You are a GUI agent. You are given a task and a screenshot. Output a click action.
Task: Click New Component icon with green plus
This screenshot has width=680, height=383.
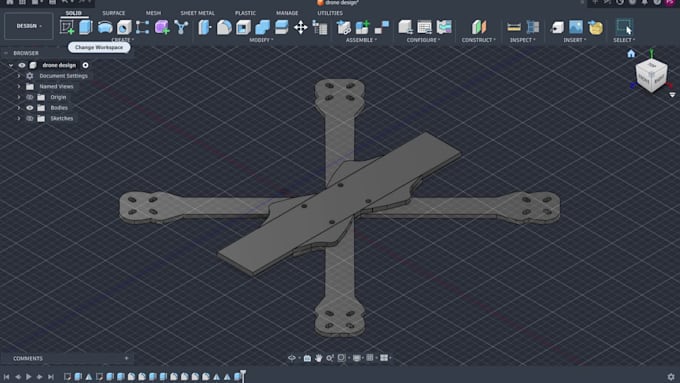[x=363, y=27]
